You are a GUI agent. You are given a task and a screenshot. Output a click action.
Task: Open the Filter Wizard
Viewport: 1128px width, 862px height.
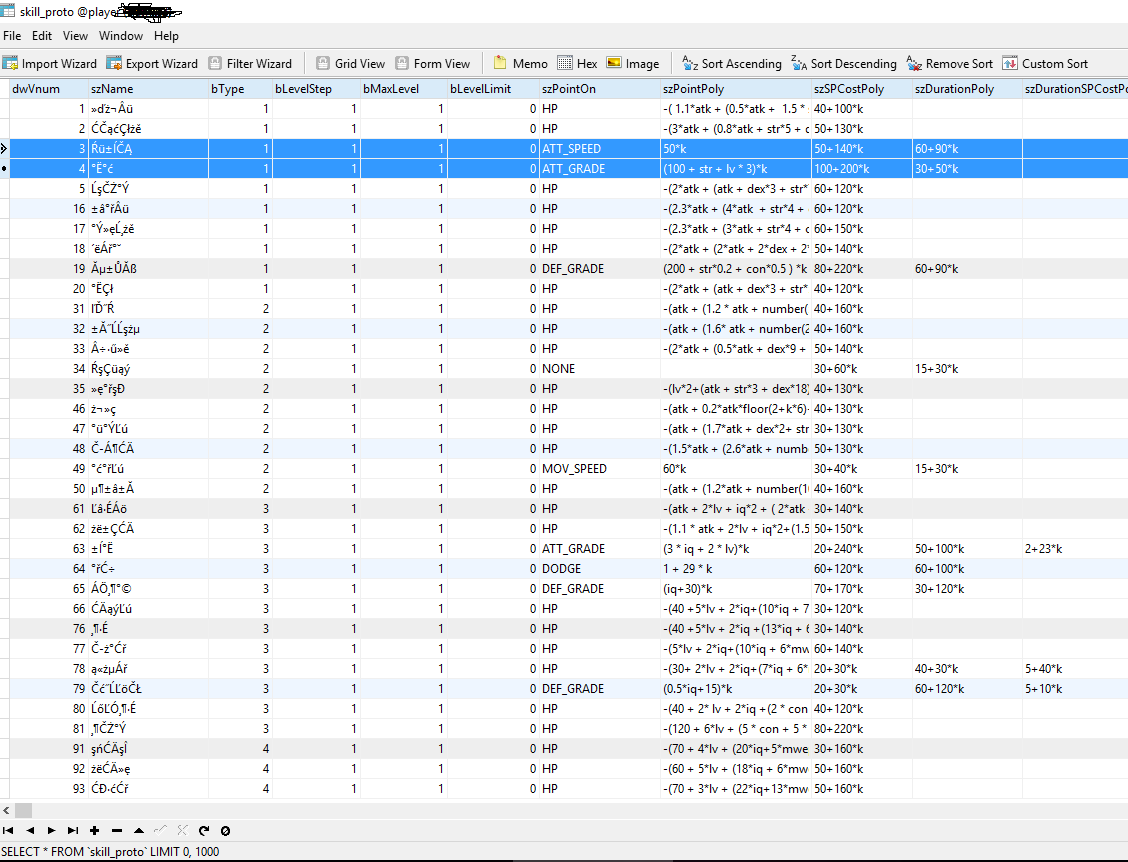(x=250, y=63)
